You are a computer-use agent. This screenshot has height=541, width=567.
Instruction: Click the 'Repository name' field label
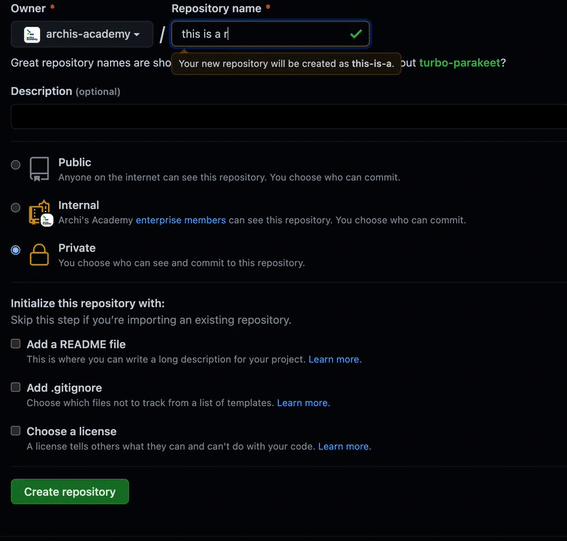click(x=216, y=8)
